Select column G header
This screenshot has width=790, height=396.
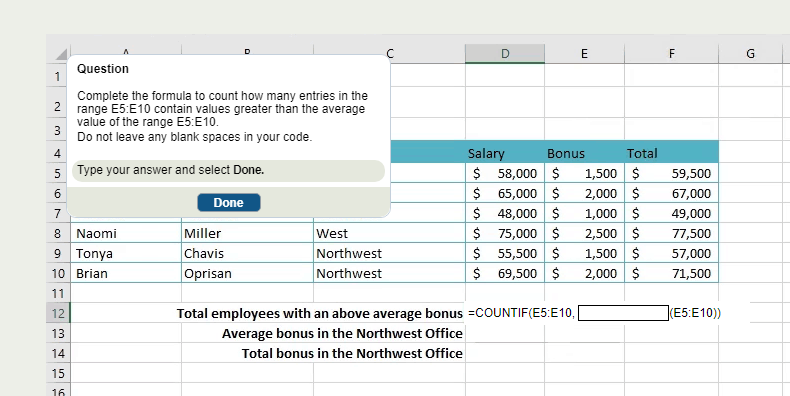tap(750, 53)
